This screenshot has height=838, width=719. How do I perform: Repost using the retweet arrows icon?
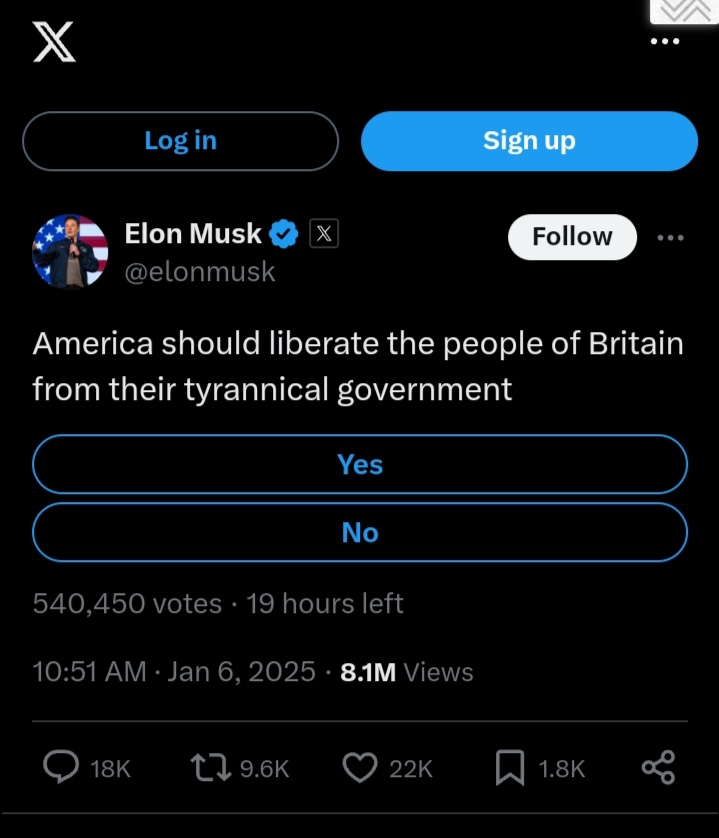click(x=210, y=767)
